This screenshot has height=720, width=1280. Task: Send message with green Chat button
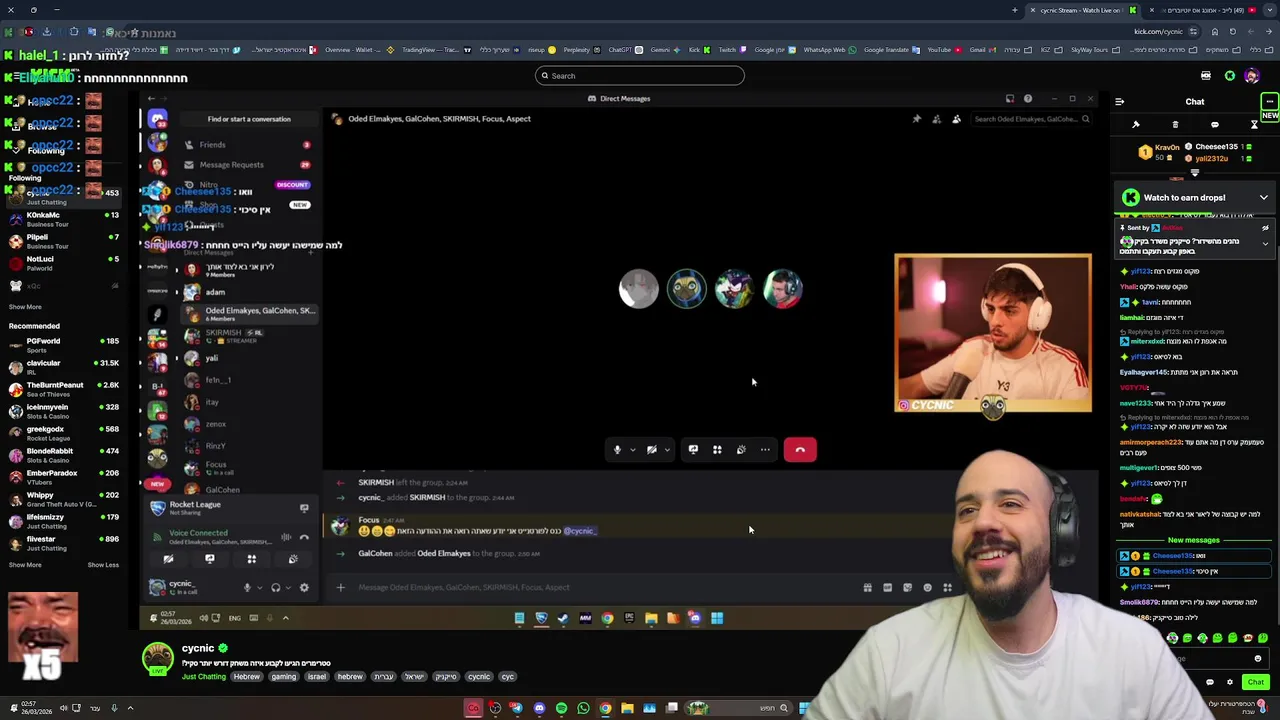(x=1256, y=682)
